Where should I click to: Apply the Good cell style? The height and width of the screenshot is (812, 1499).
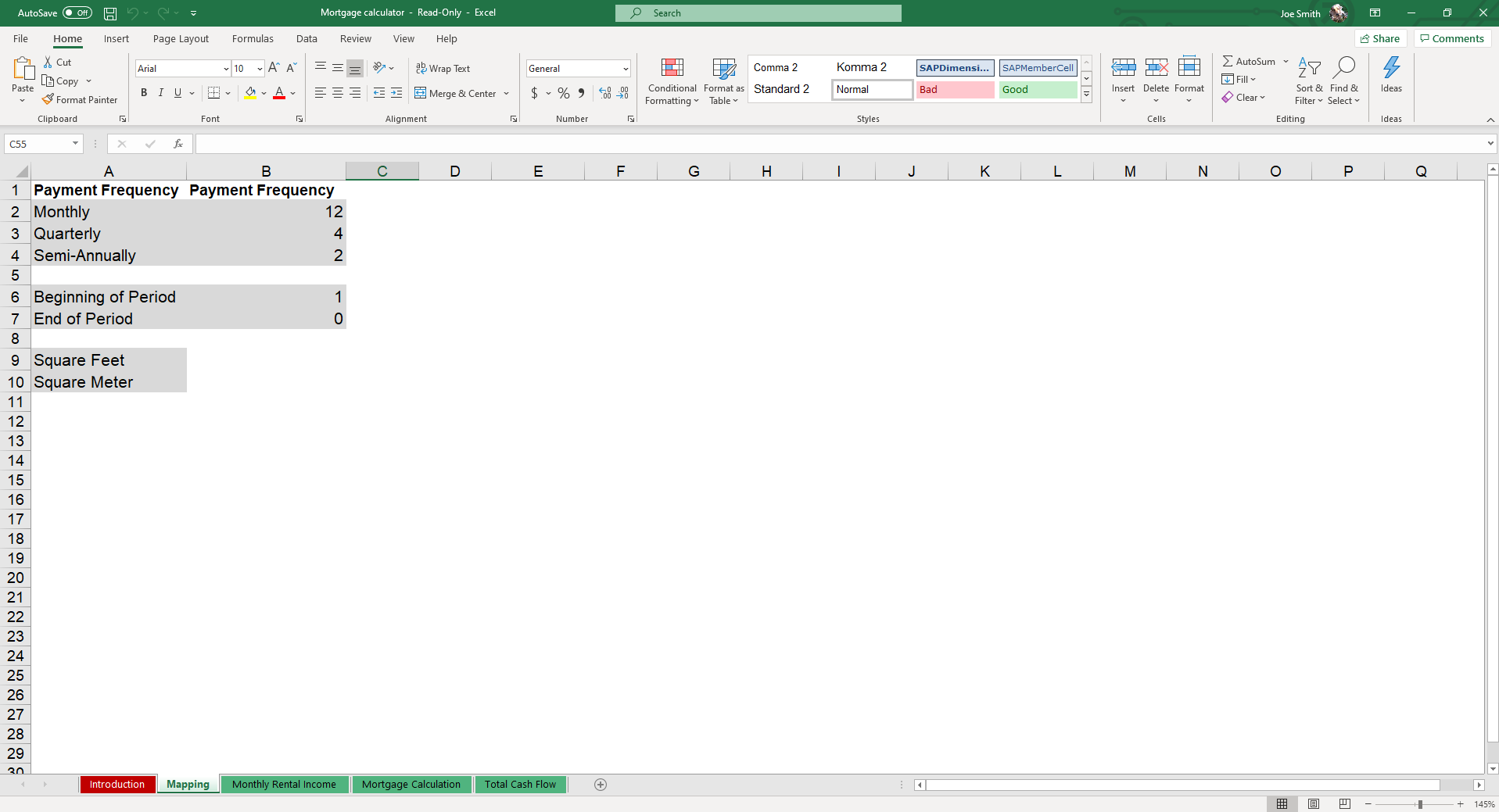(x=1038, y=90)
